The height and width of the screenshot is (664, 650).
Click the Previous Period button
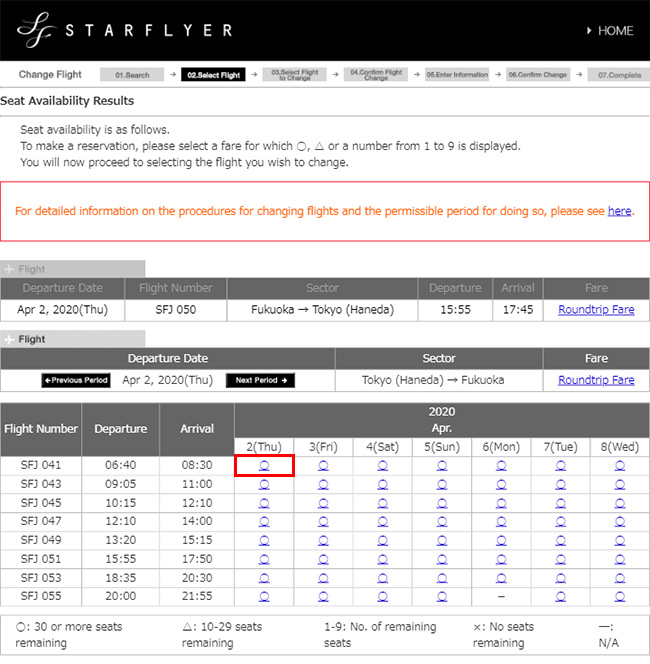[76, 380]
